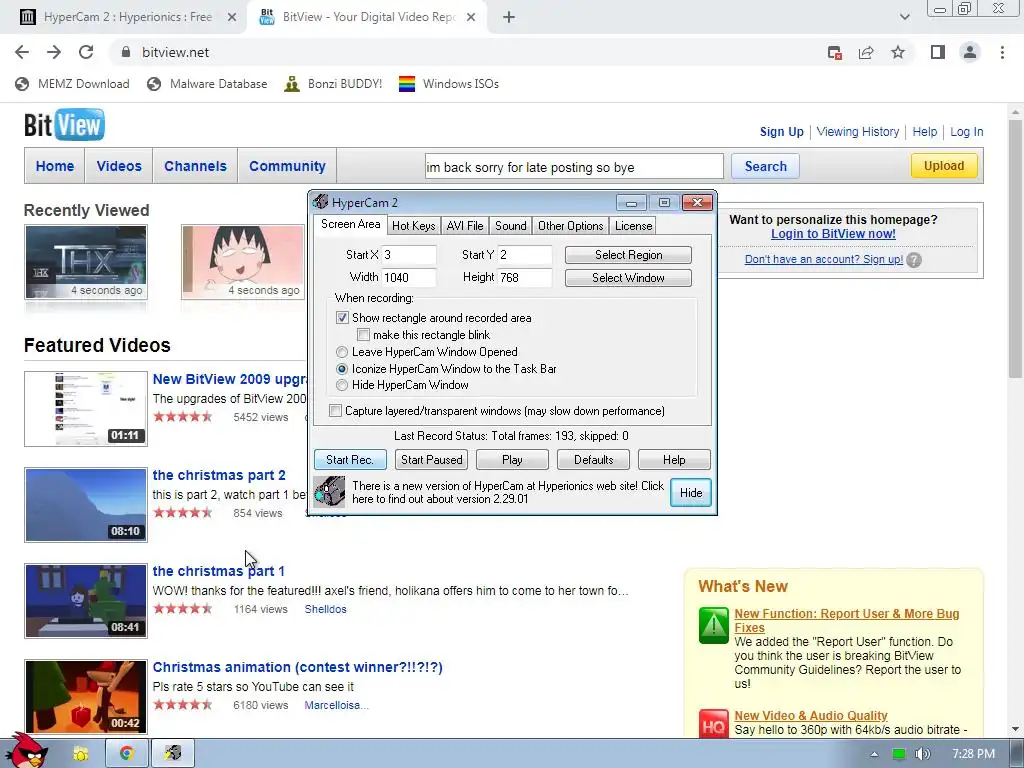
Task: Click the speaker volume tray icon
Action: 923,754
